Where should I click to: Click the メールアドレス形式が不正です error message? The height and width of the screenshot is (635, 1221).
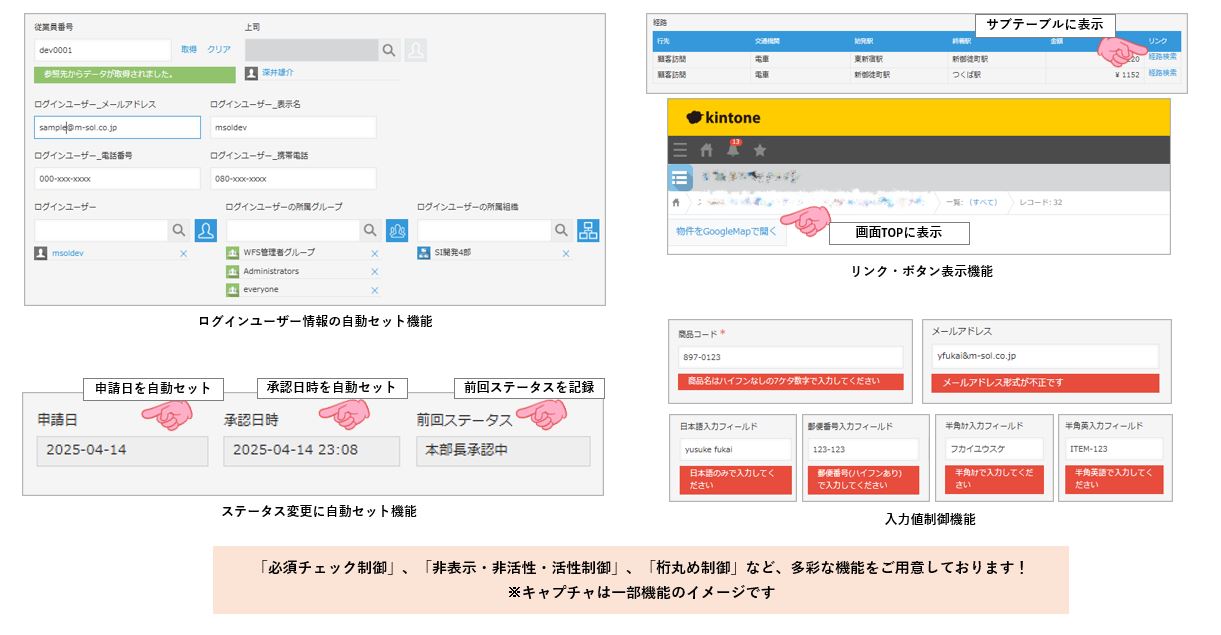coord(1045,383)
